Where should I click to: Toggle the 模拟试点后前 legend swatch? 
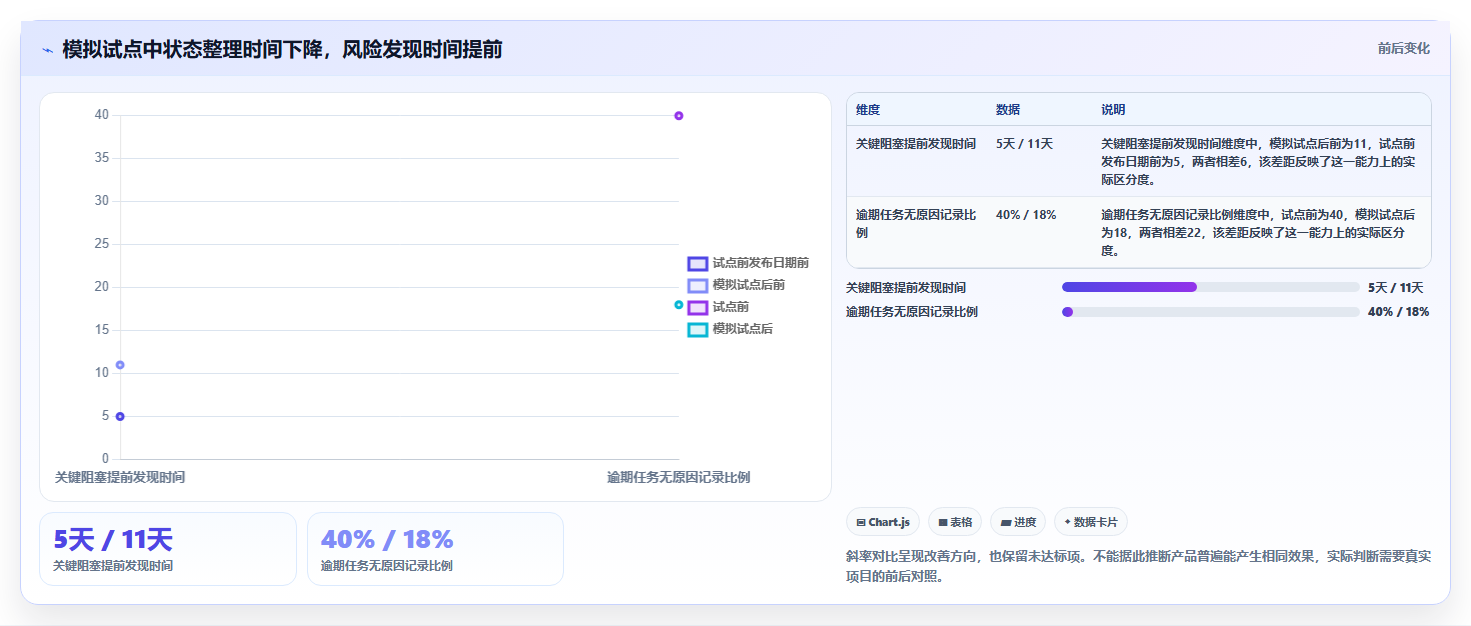pos(697,285)
